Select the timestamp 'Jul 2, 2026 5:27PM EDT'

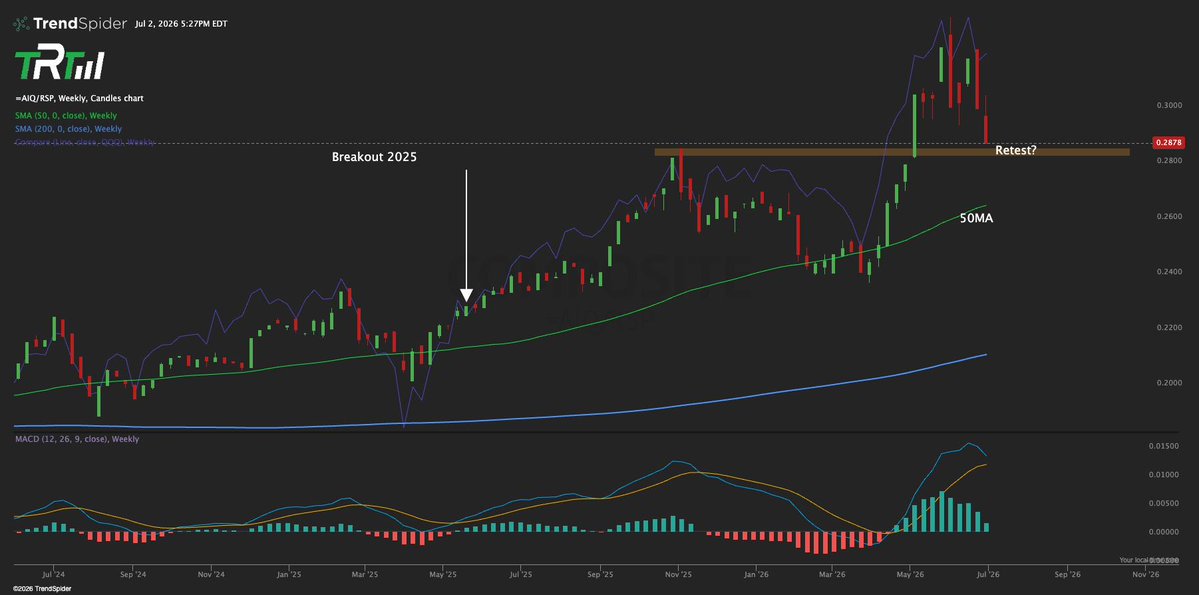[181, 24]
